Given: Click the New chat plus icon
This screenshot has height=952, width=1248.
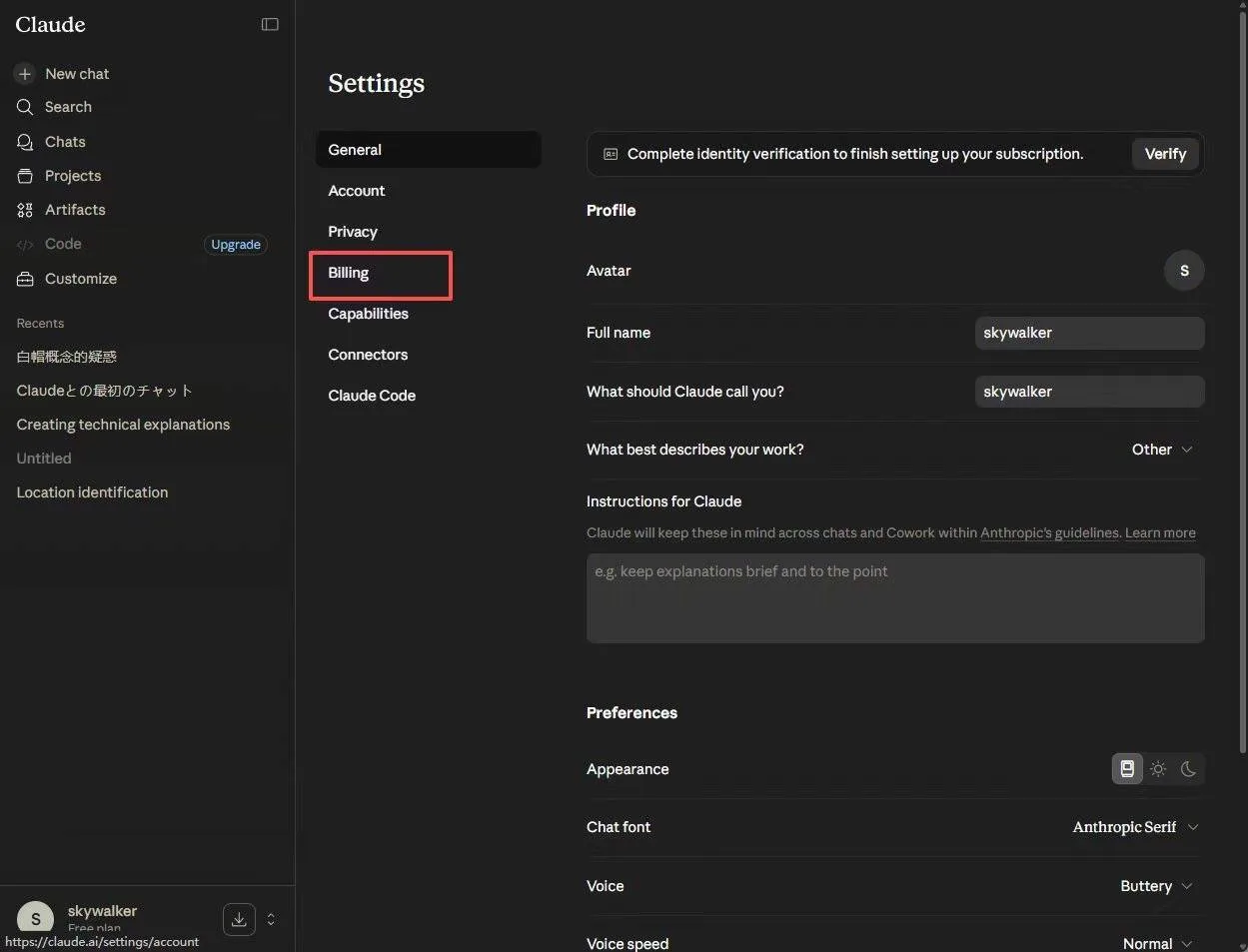Looking at the screenshot, I should [25, 74].
